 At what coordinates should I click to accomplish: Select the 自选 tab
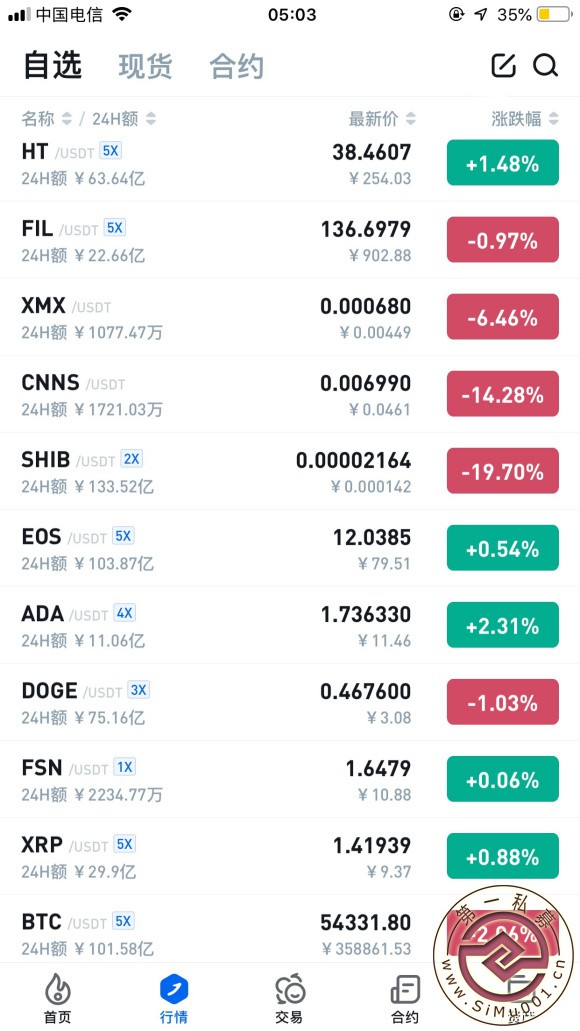pyautogui.click(x=53, y=65)
